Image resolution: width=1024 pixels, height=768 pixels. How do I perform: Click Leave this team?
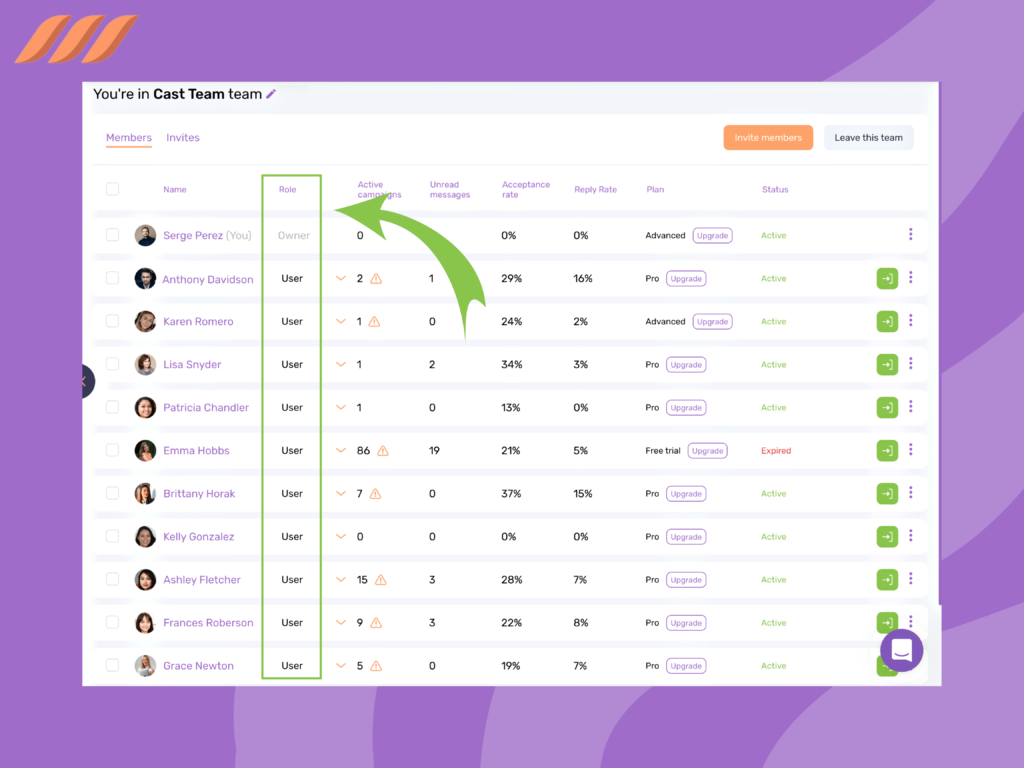click(x=868, y=137)
